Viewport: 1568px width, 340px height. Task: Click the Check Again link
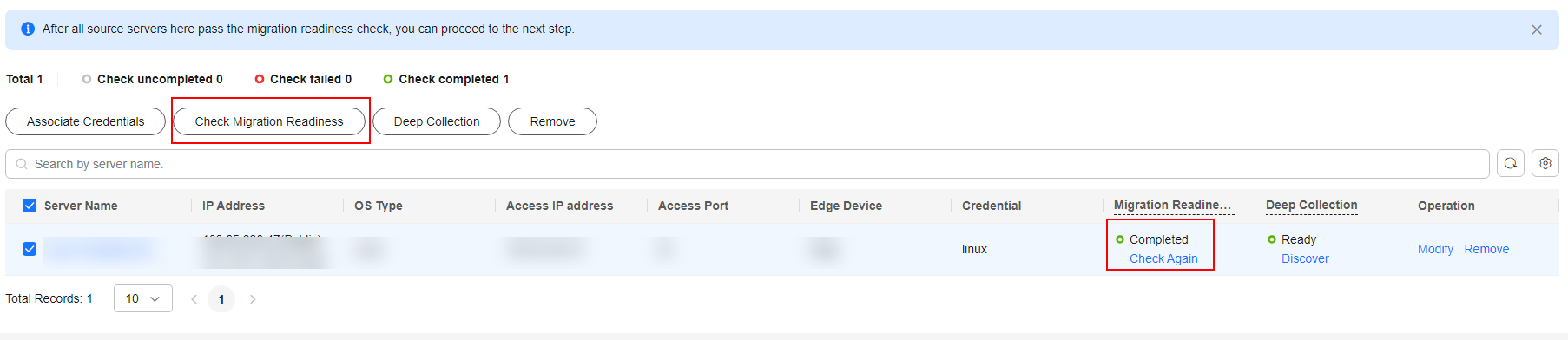pos(1163,258)
